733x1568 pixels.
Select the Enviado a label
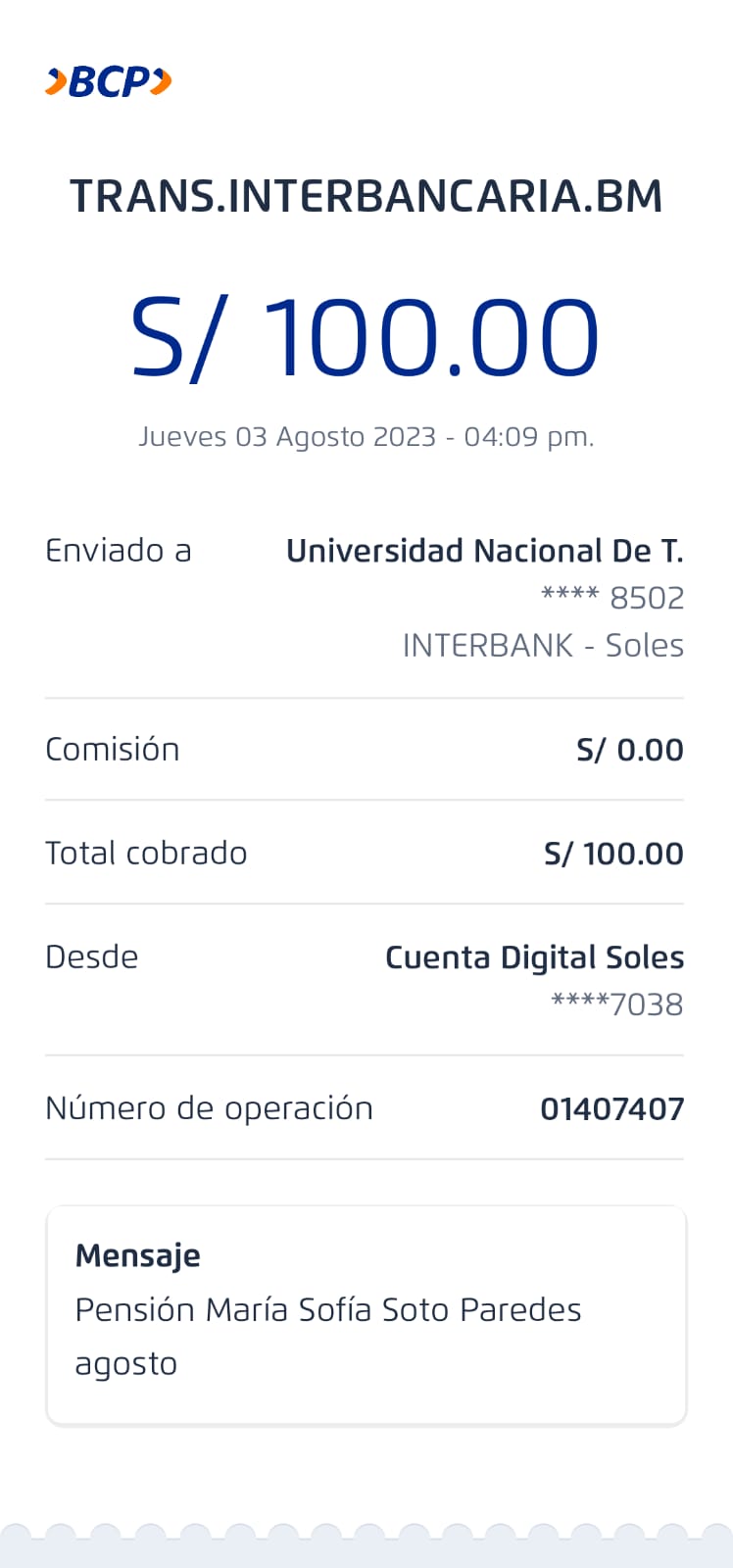click(x=119, y=551)
